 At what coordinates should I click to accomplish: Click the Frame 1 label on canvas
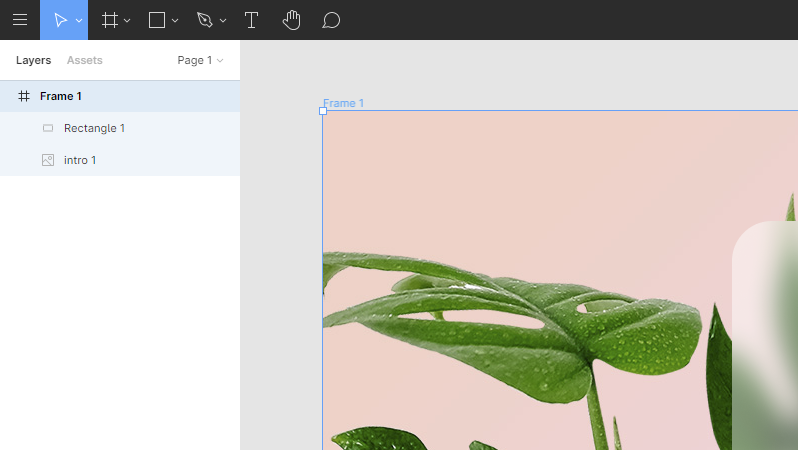coord(344,103)
